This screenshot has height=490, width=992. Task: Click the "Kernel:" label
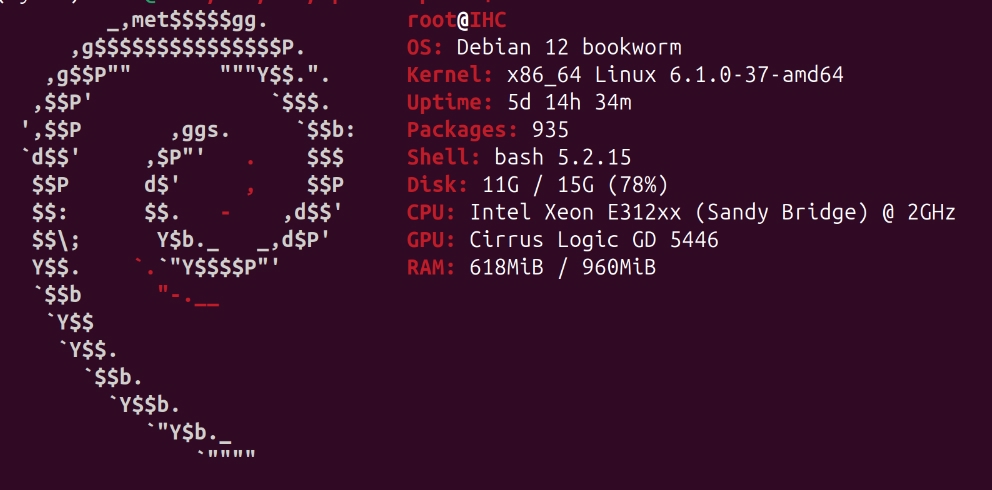point(451,75)
